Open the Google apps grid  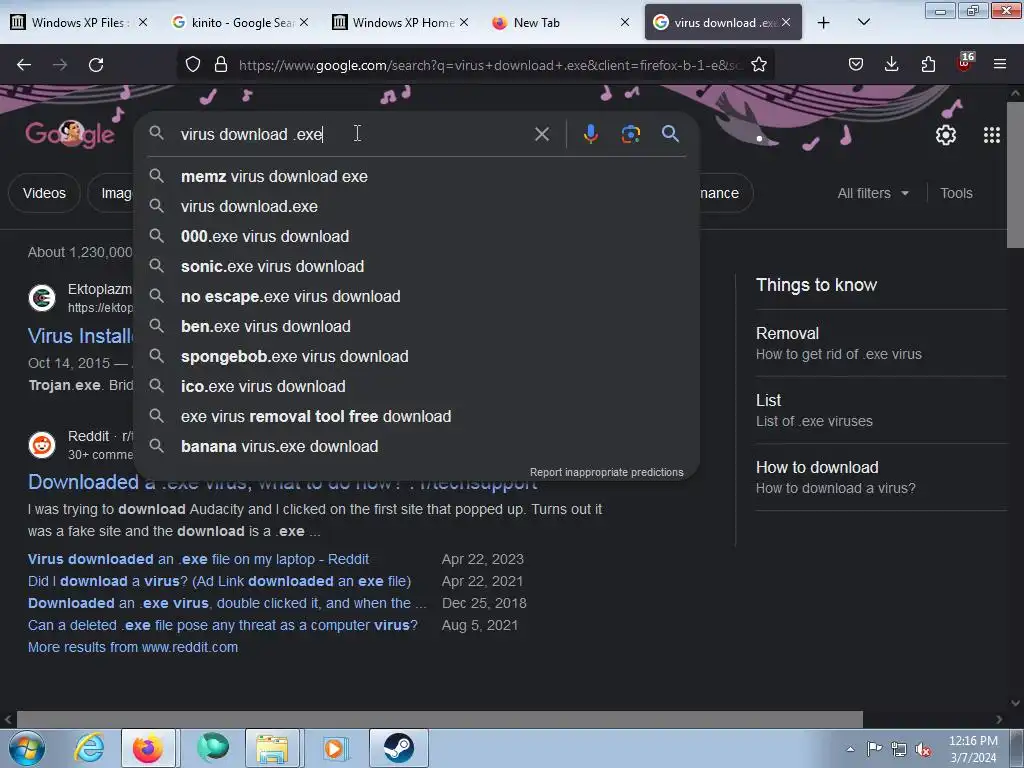point(991,135)
